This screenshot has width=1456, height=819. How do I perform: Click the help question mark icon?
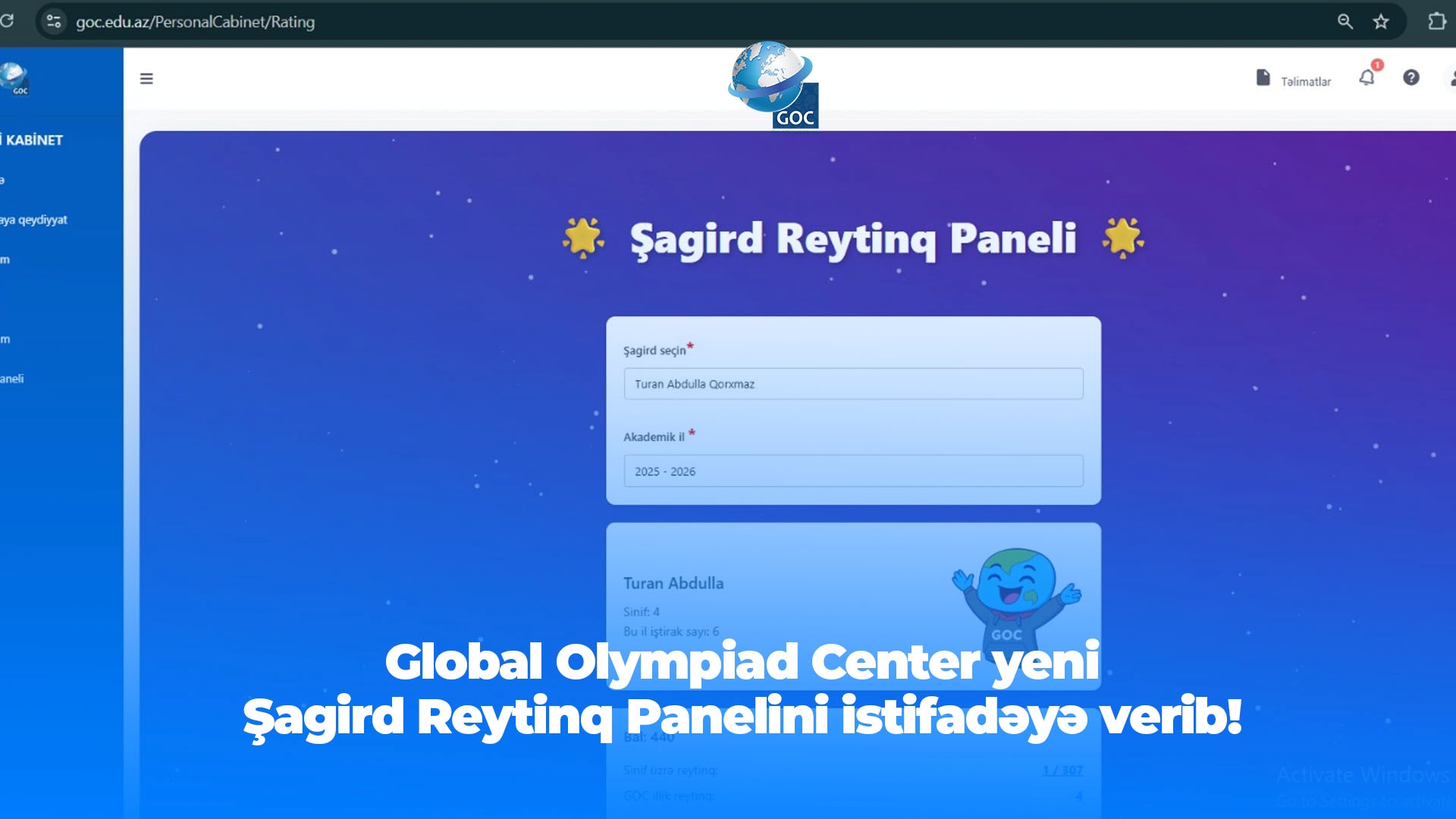tap(1410, 77)
